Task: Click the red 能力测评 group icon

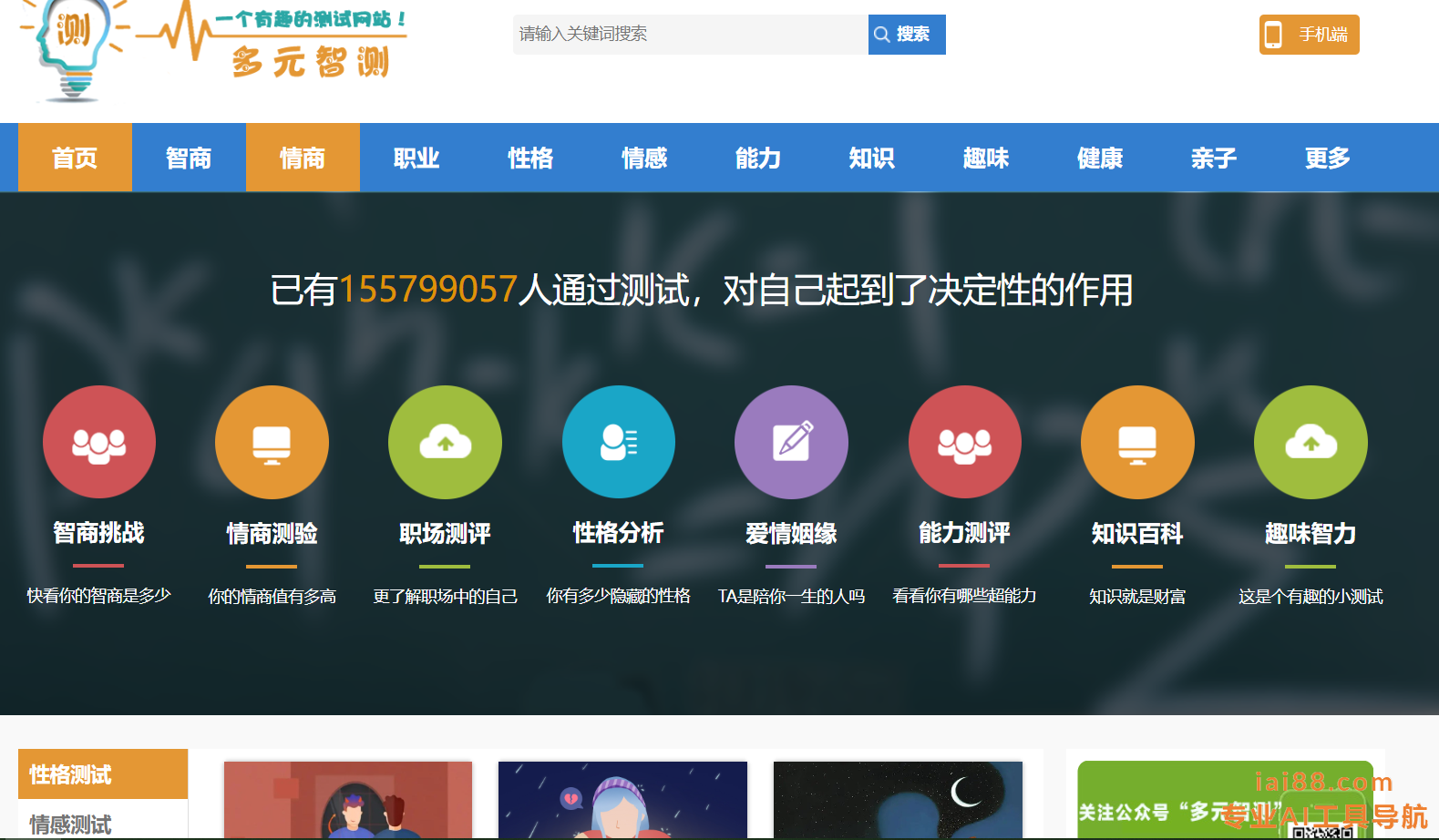Action: point(964,443)
